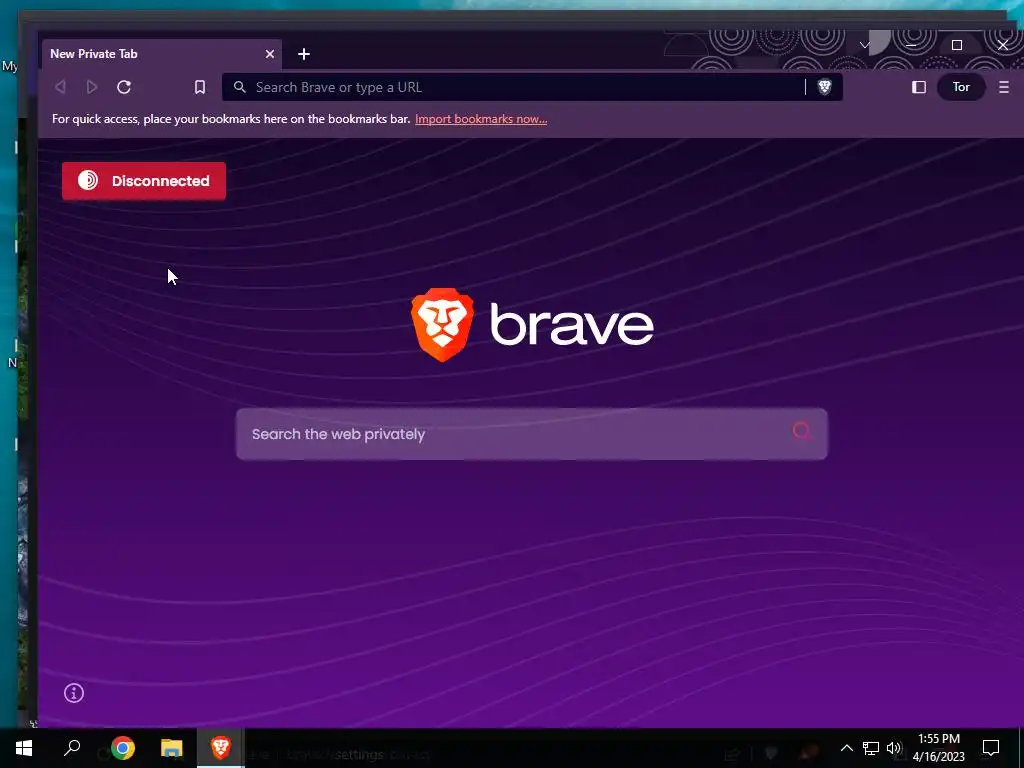
Task: Click the Search the web privately field
Action: click(x=532, y=434)
